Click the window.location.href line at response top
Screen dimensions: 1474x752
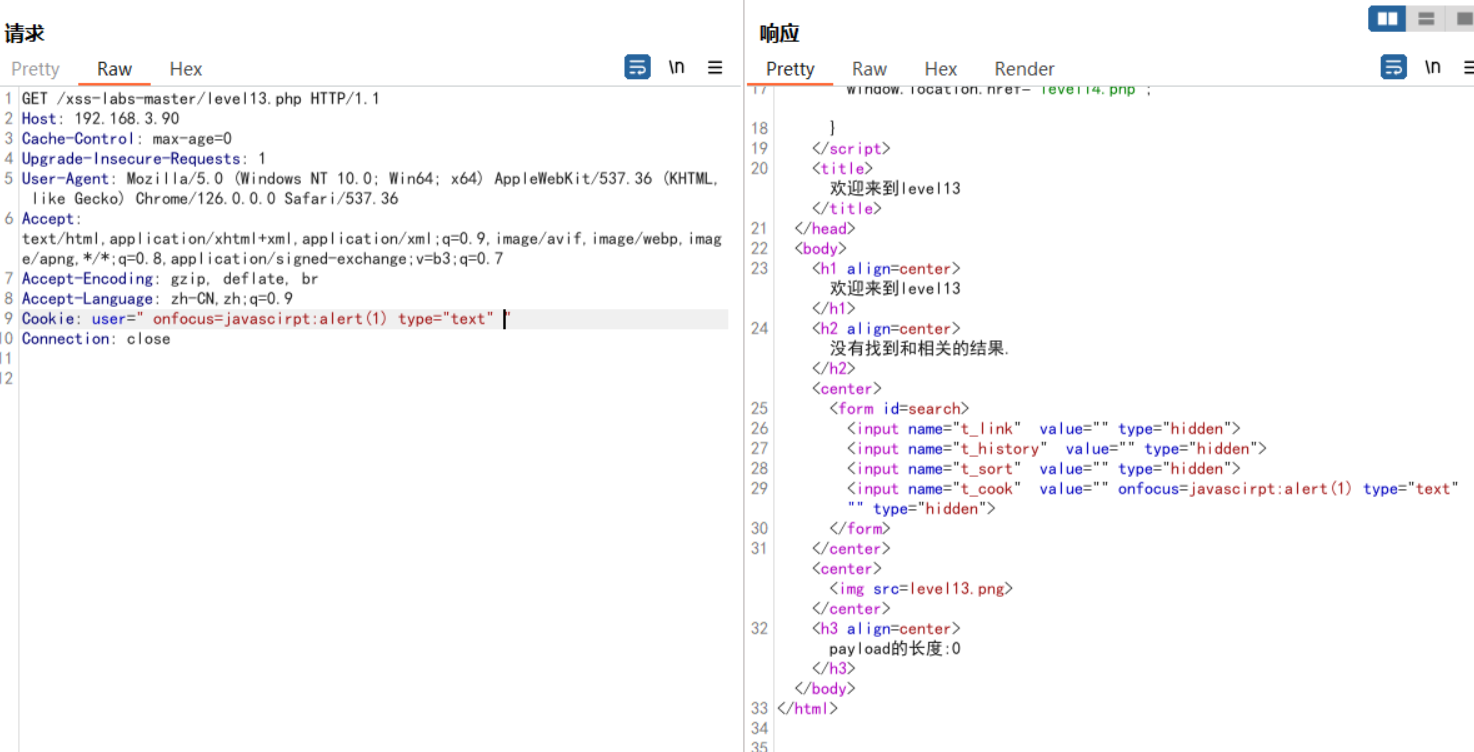tap(999, 91)
